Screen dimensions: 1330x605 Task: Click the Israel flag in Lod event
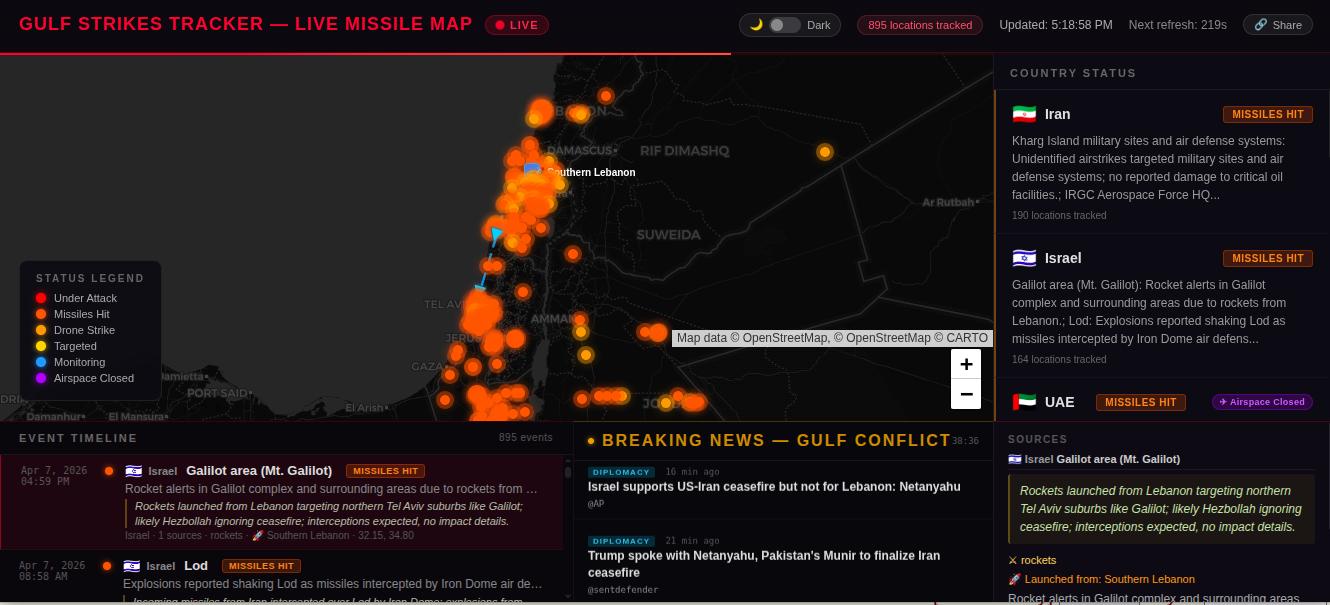click(x=131, y=566)
